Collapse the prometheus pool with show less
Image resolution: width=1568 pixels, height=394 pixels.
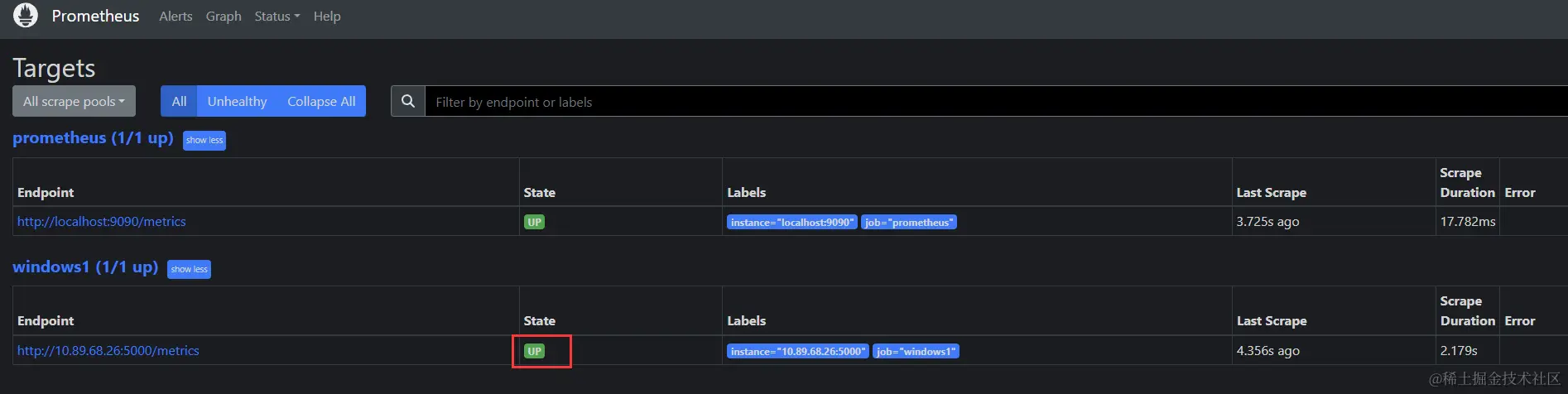coord(204,140)
